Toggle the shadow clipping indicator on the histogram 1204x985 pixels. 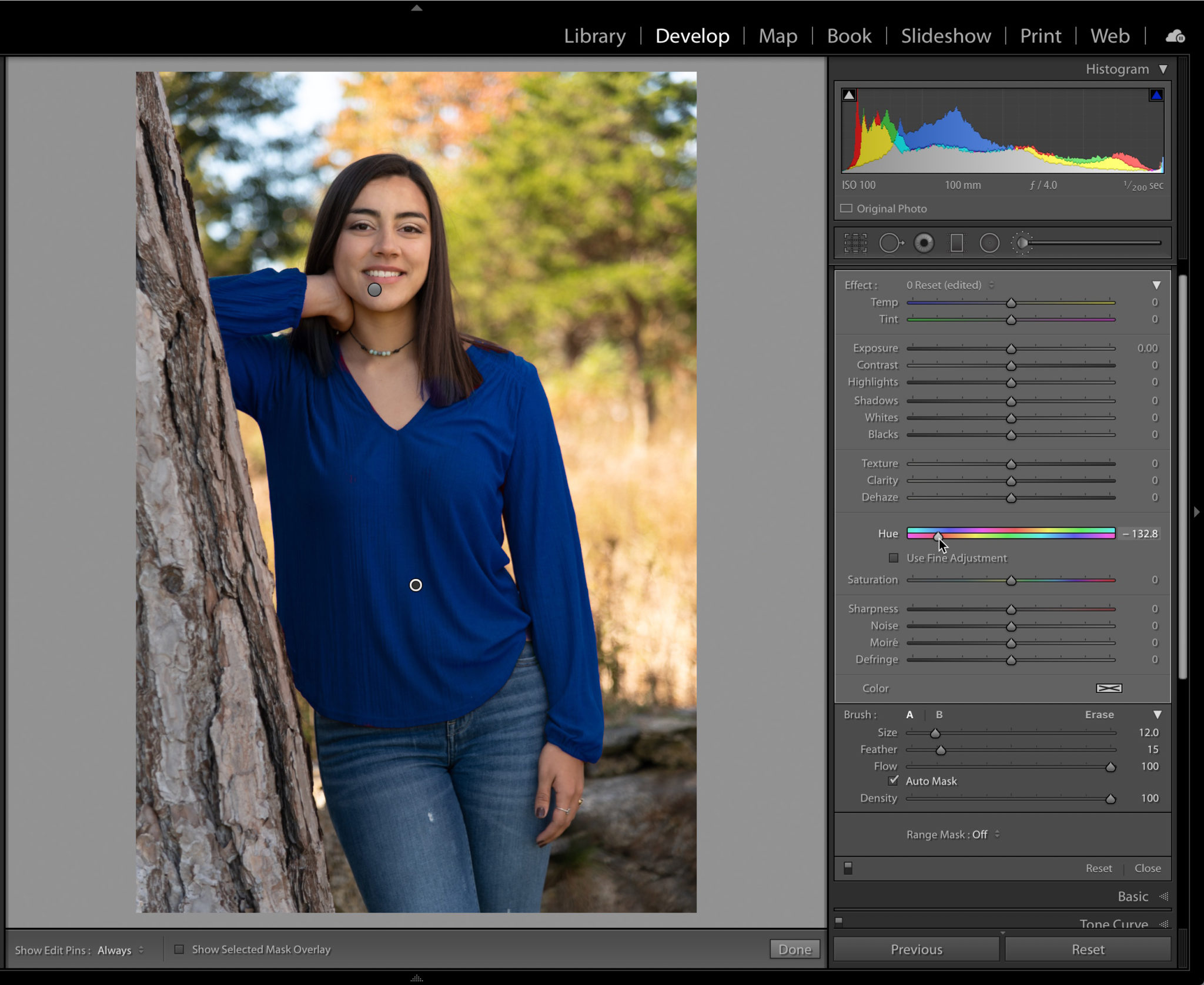[849, 93]
